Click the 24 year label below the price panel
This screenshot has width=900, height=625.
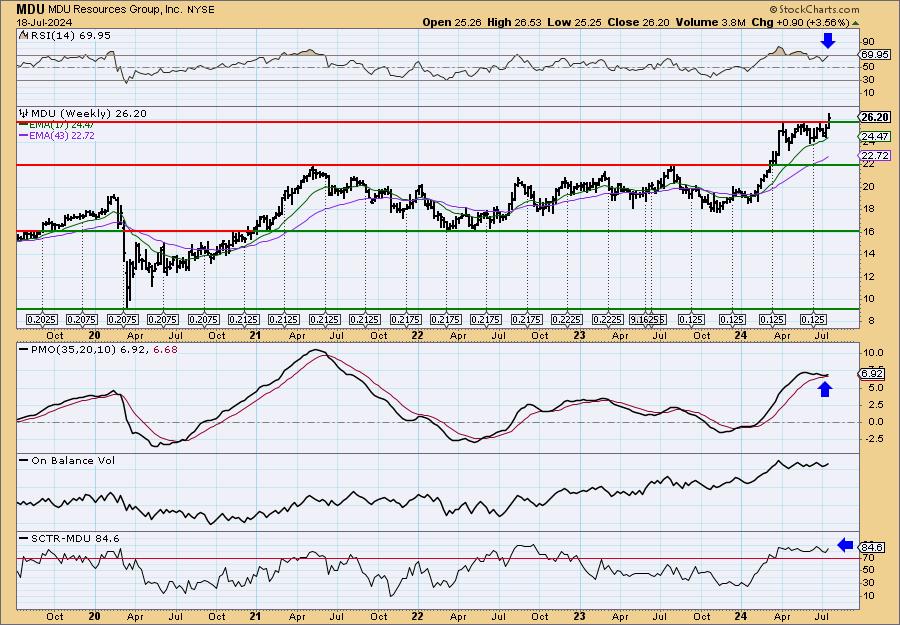coord(740,336)
